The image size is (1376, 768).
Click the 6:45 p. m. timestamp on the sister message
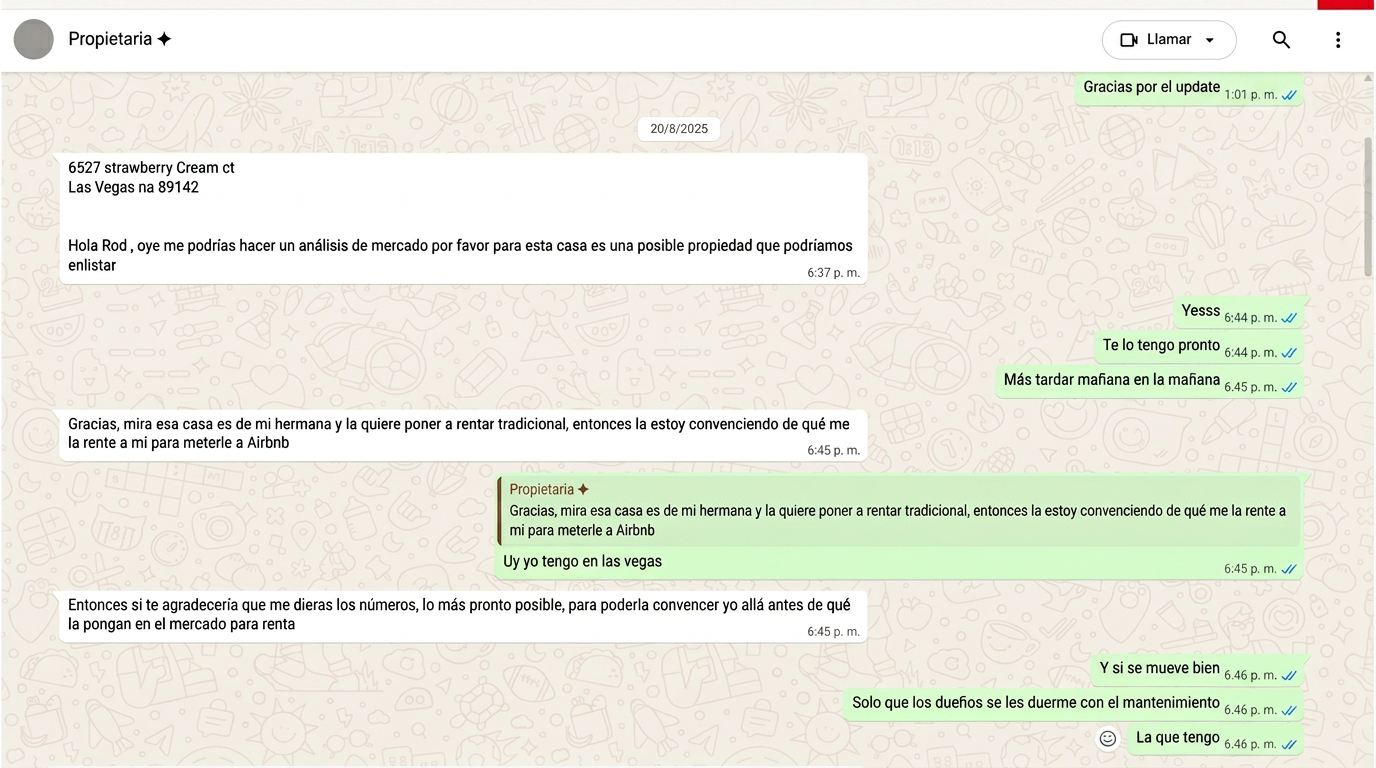[x=833, y=450]
